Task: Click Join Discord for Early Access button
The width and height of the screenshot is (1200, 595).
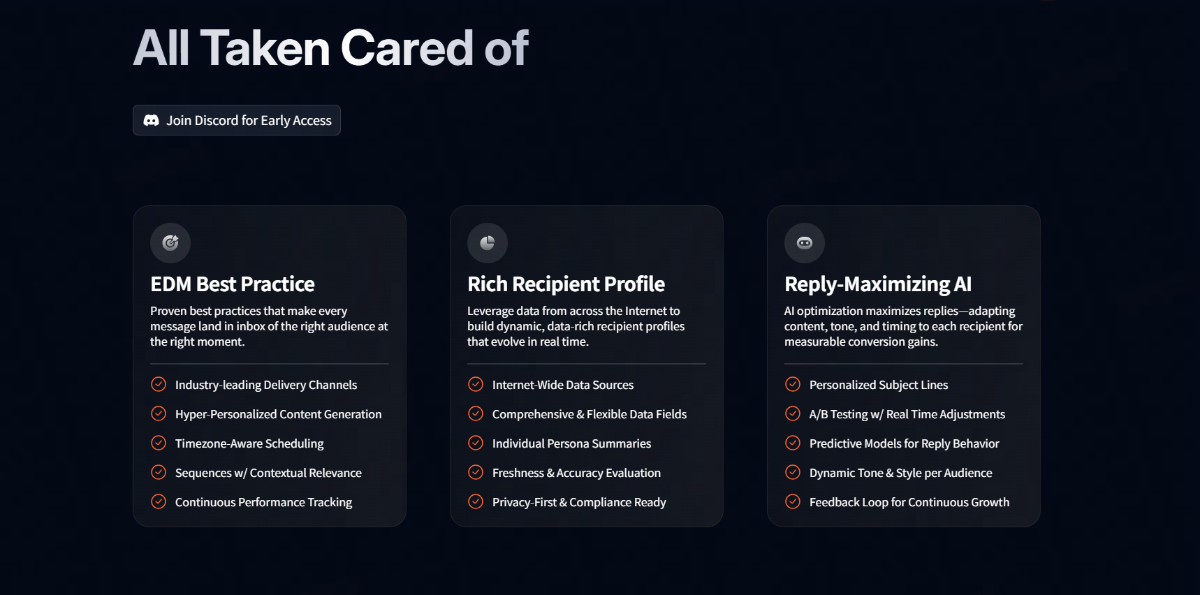Action: point(237,121)
